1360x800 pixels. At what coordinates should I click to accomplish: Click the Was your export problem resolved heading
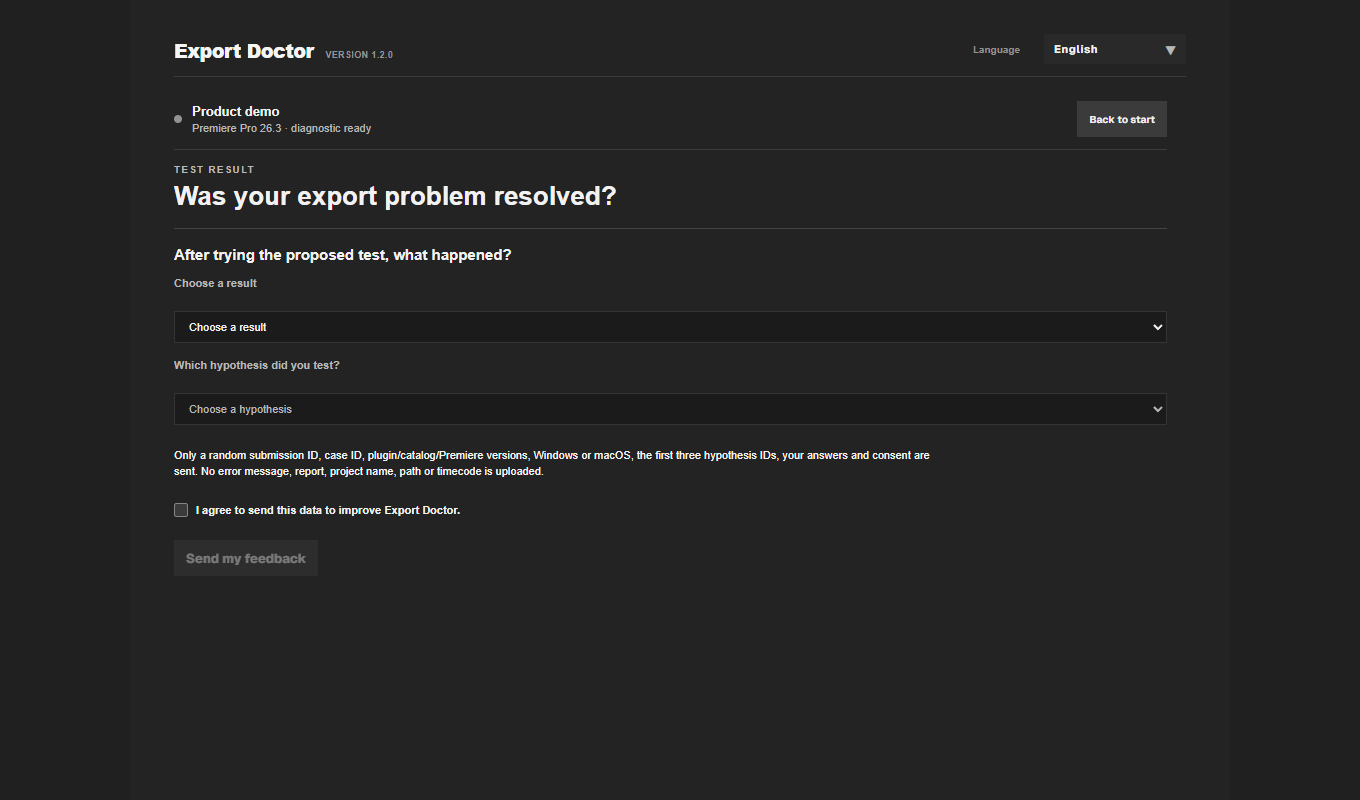tap(395, 196)
